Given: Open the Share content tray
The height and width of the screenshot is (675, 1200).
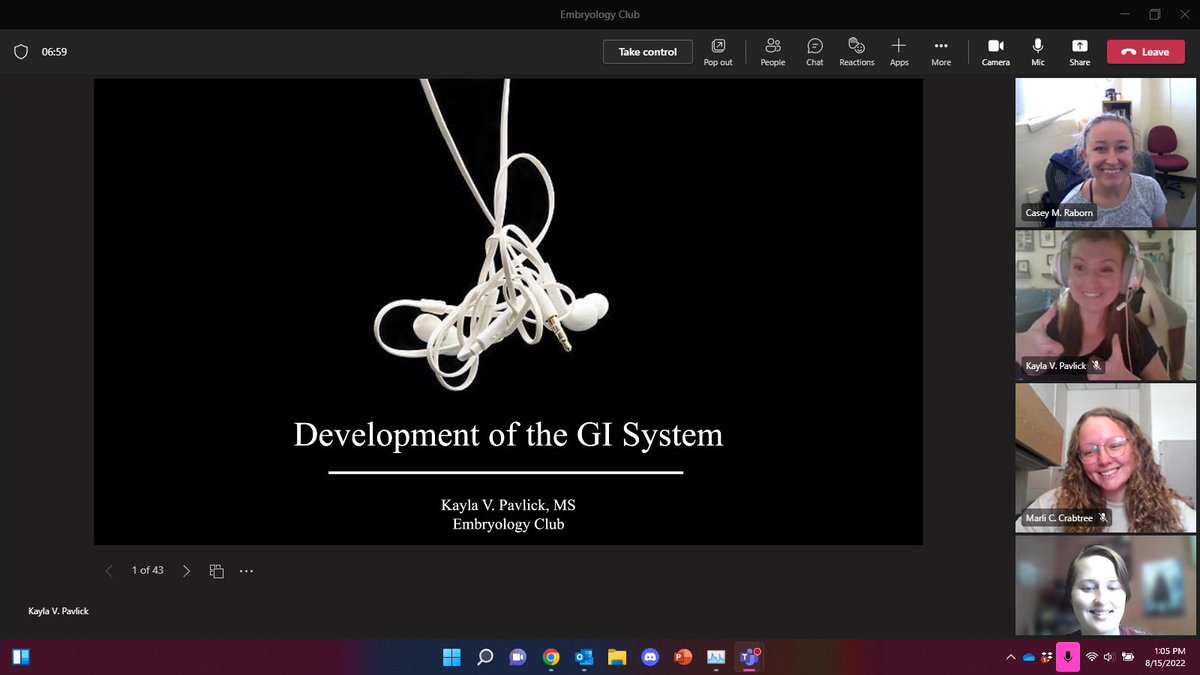Looking at the screenshot, I should pyautogui.click(x=1079, y=51).
